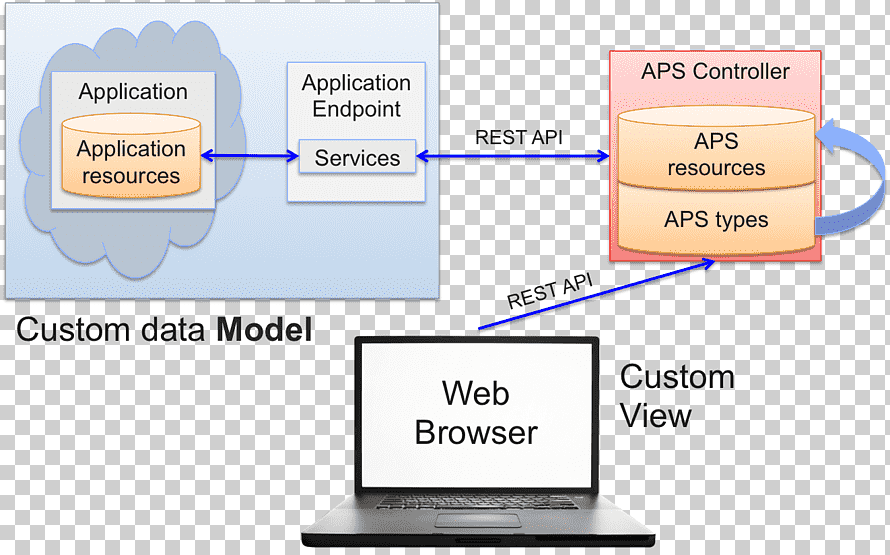Click the Application title in the cloud
This screenshot has width=890, height=555.
(x=133, y=91)
